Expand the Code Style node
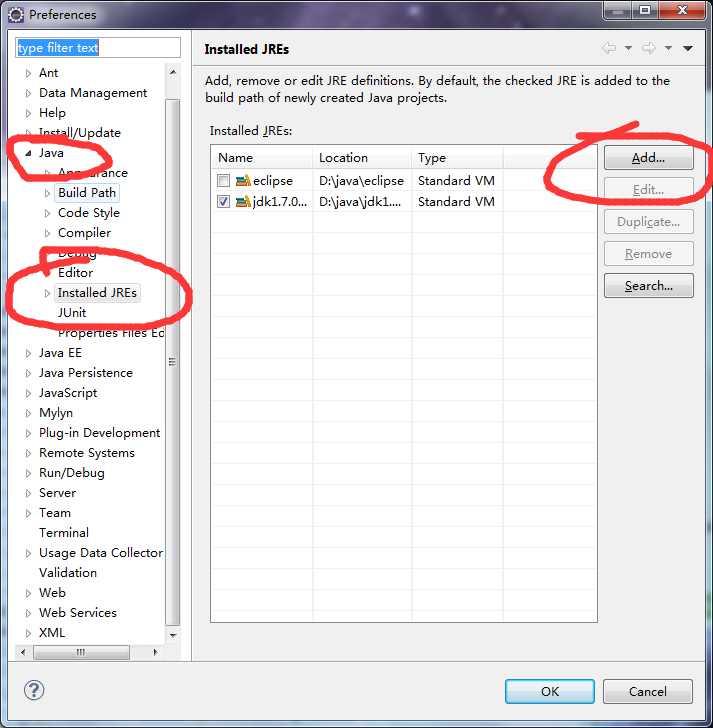 click(47, 213)
